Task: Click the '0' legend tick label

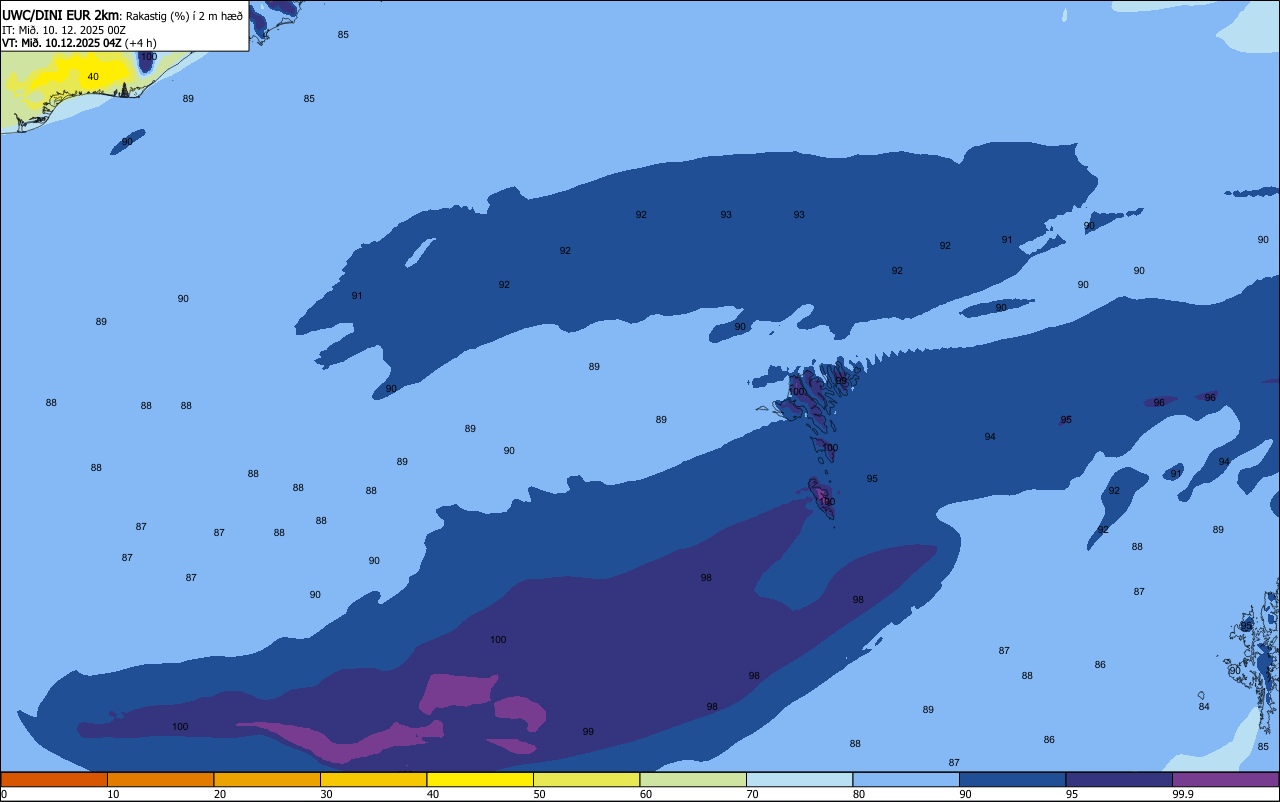Action: 4,794
